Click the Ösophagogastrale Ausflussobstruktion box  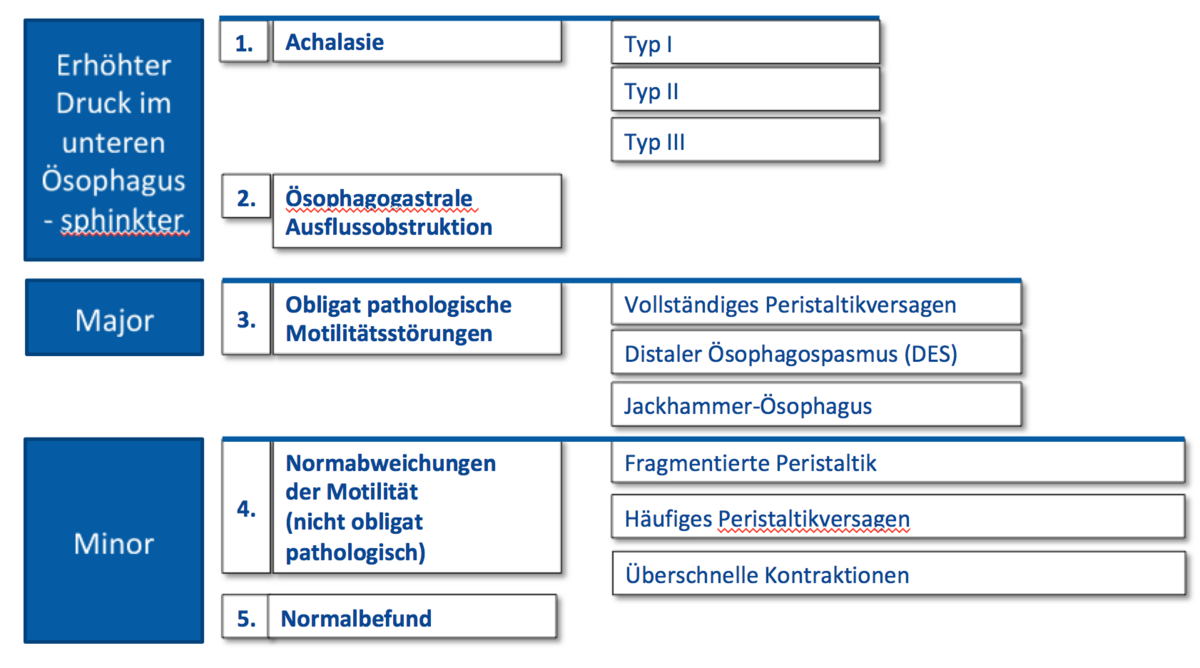coord(416,212)
